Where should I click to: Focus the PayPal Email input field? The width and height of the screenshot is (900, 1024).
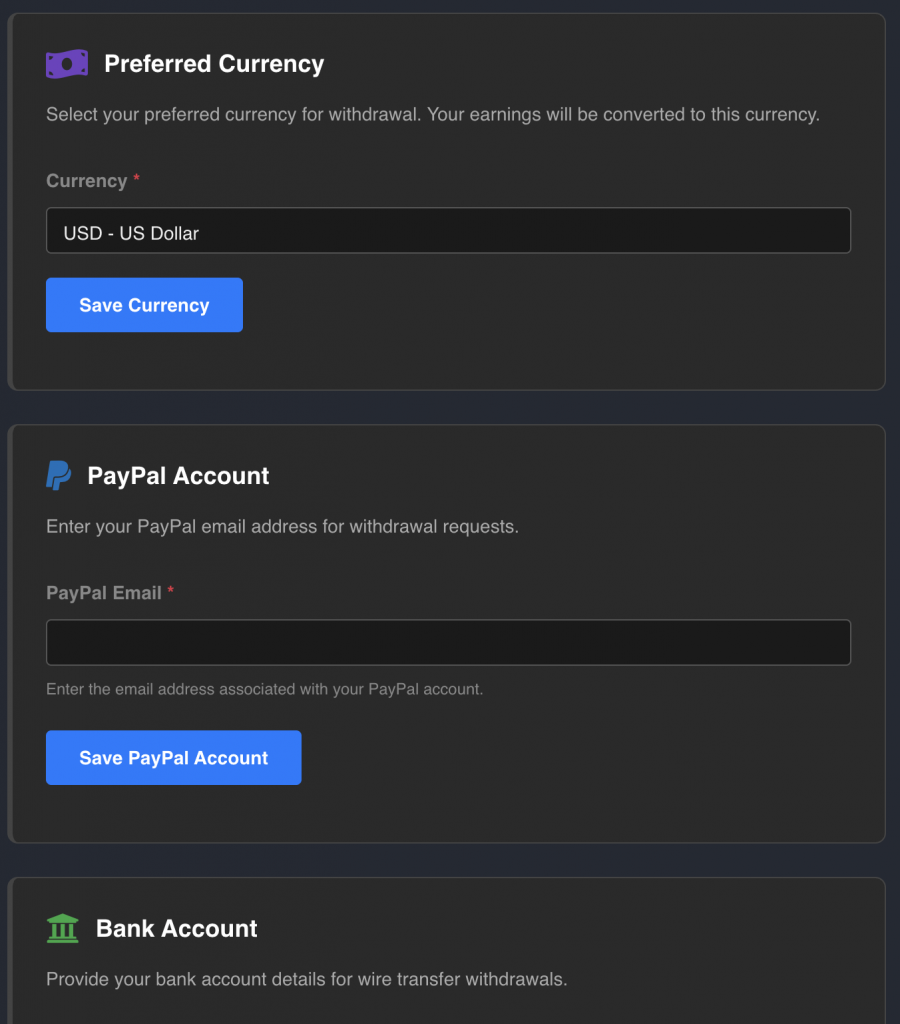pos(448,642)
